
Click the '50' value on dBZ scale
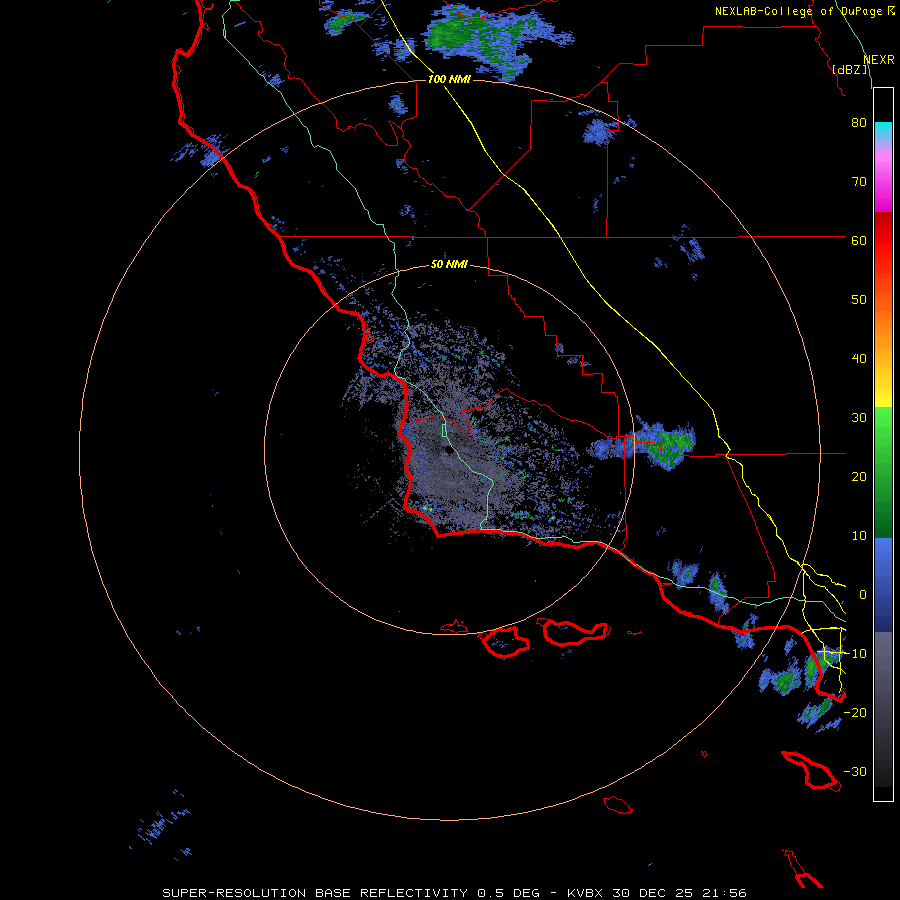859,300
